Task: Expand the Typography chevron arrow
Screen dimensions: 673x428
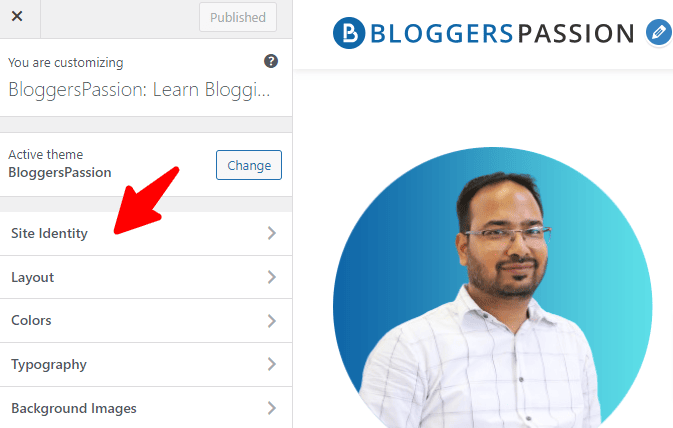Action: coord(272,364)
